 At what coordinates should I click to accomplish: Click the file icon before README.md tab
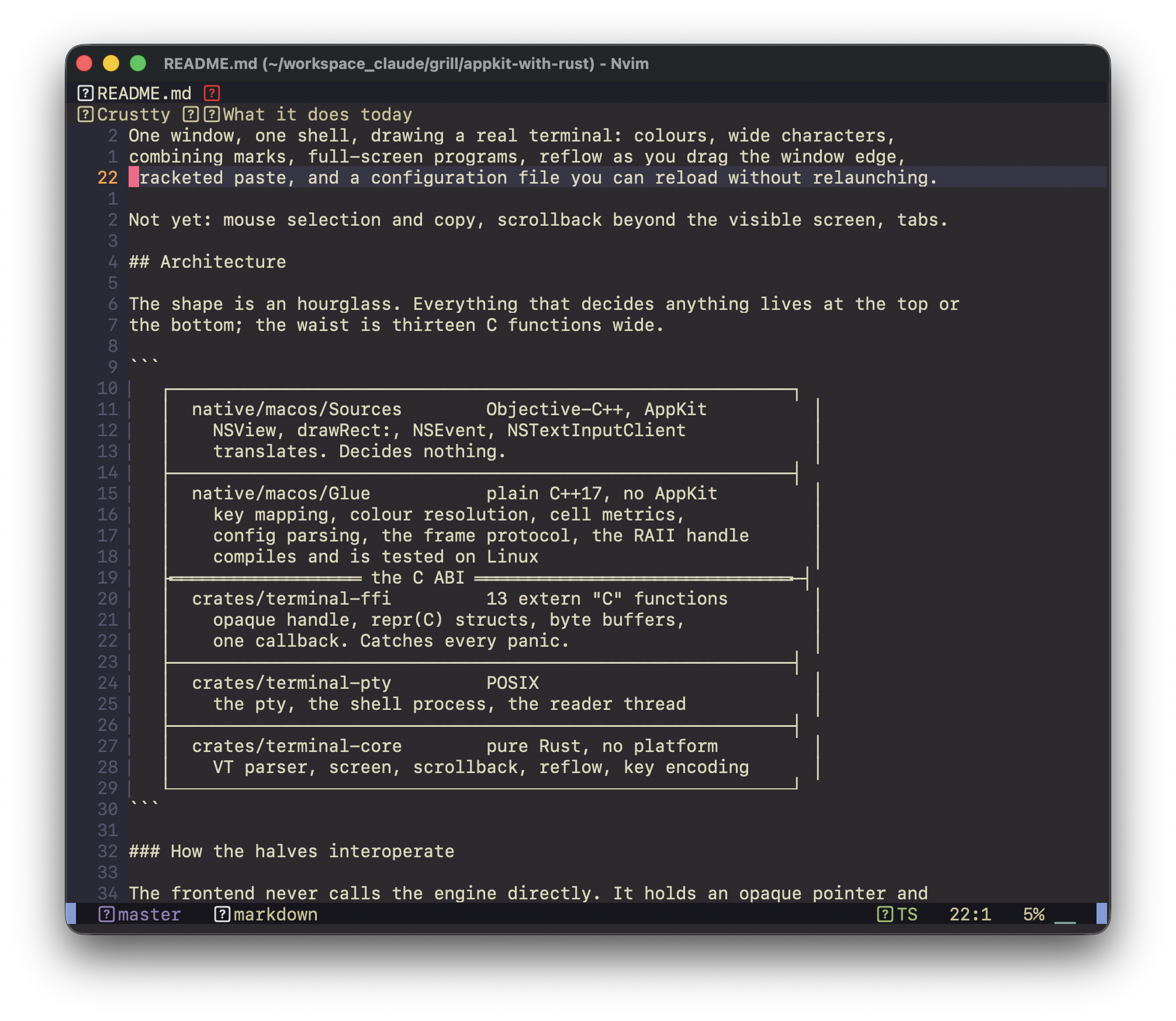(x=85, y=93)
